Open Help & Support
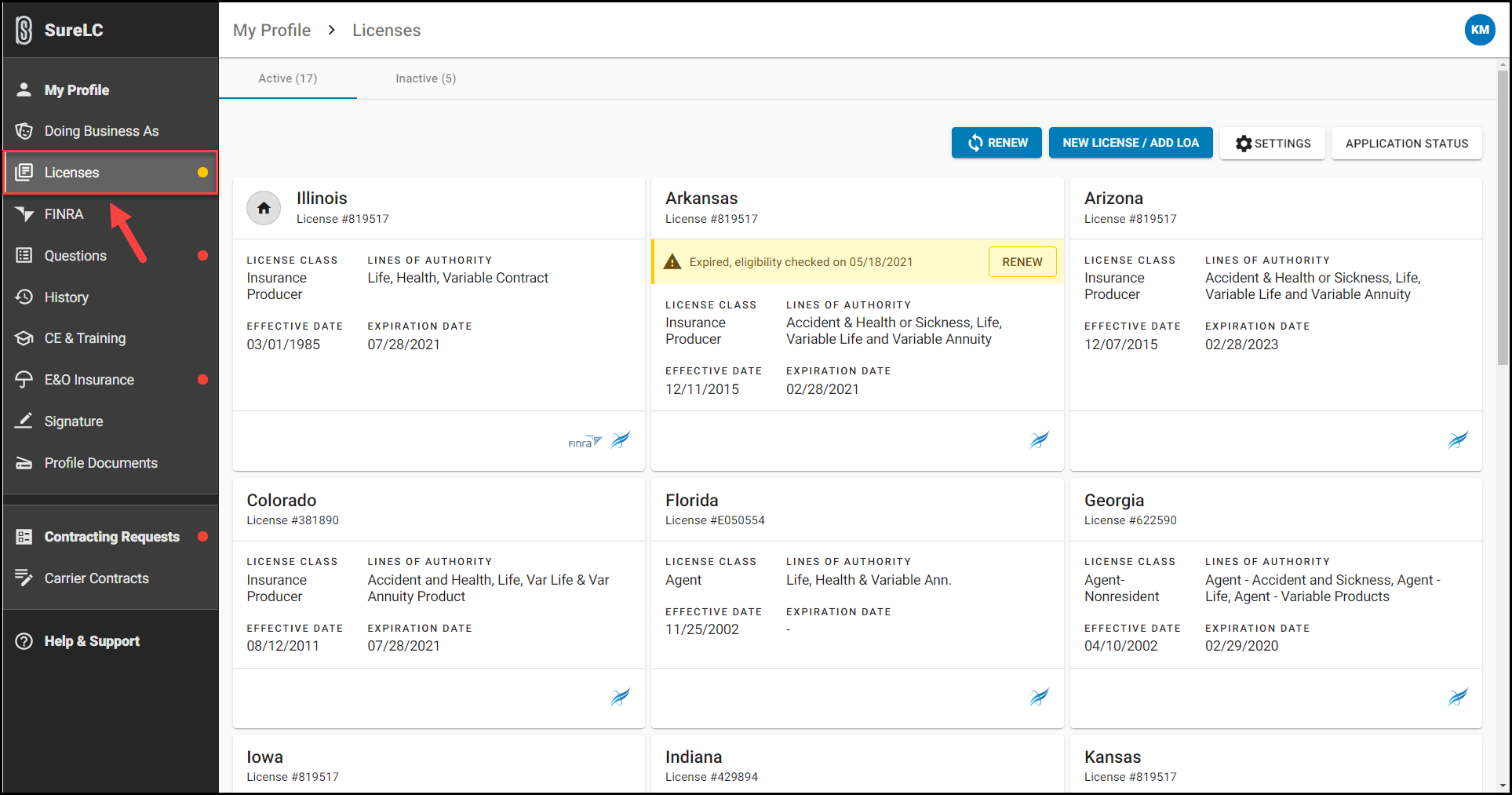 coord(111,641)
